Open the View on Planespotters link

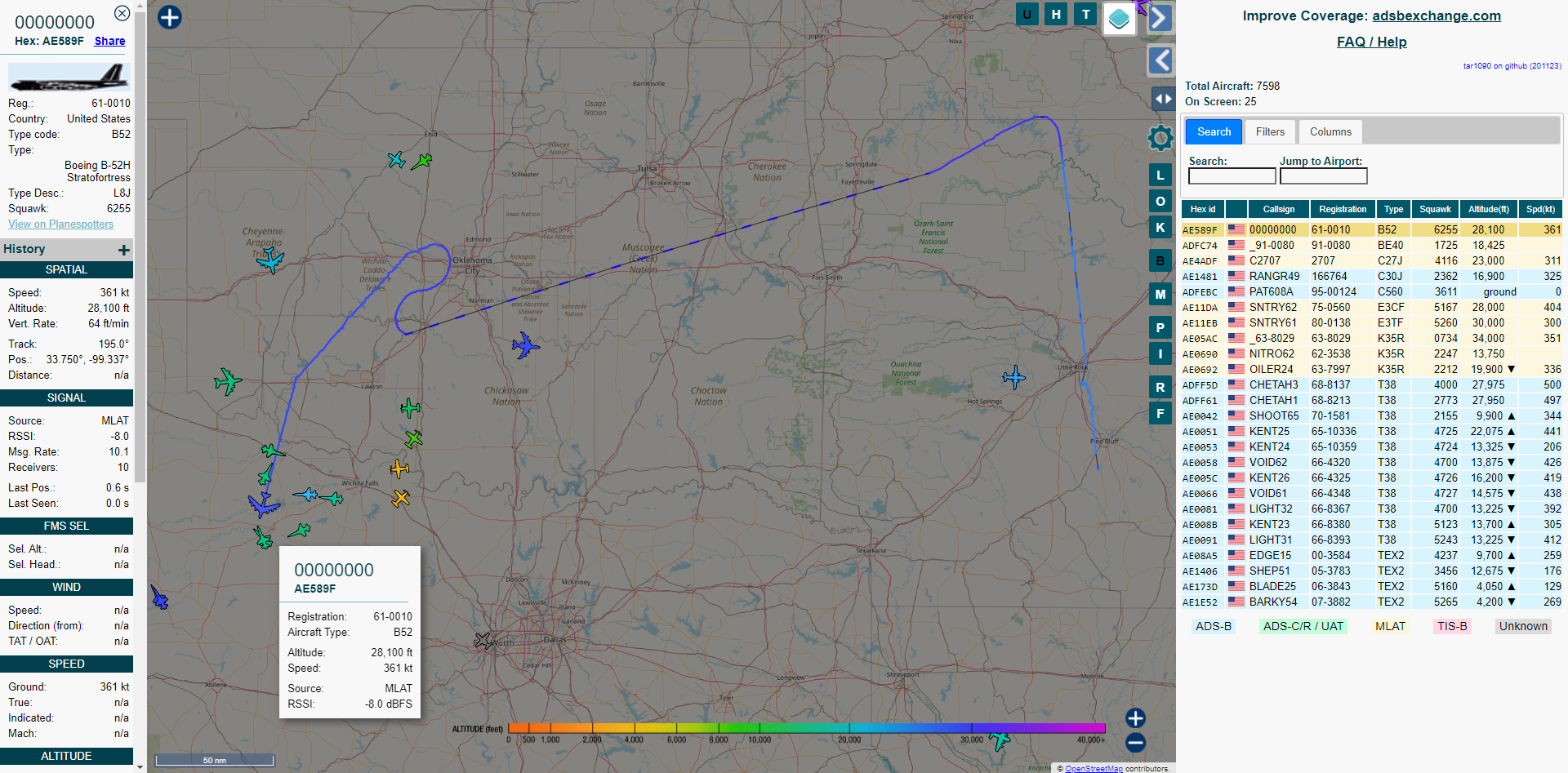[60, 224]
